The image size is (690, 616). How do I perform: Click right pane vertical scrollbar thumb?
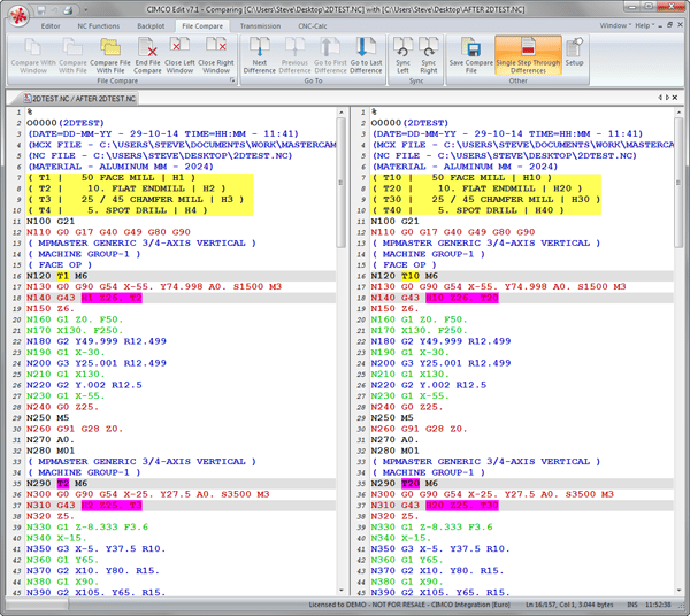[x=678, y=182]
